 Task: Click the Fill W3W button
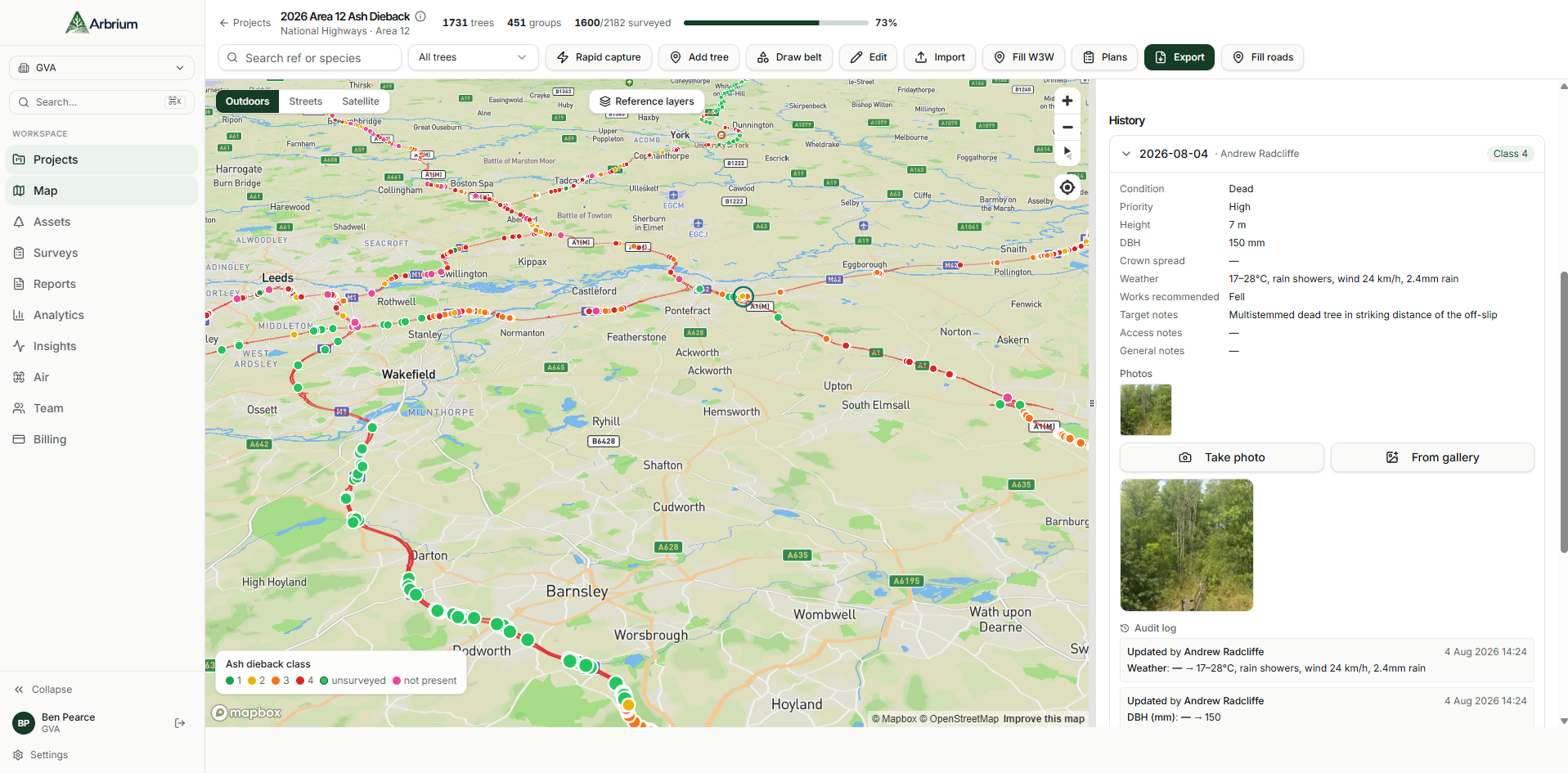[1023, 57]
